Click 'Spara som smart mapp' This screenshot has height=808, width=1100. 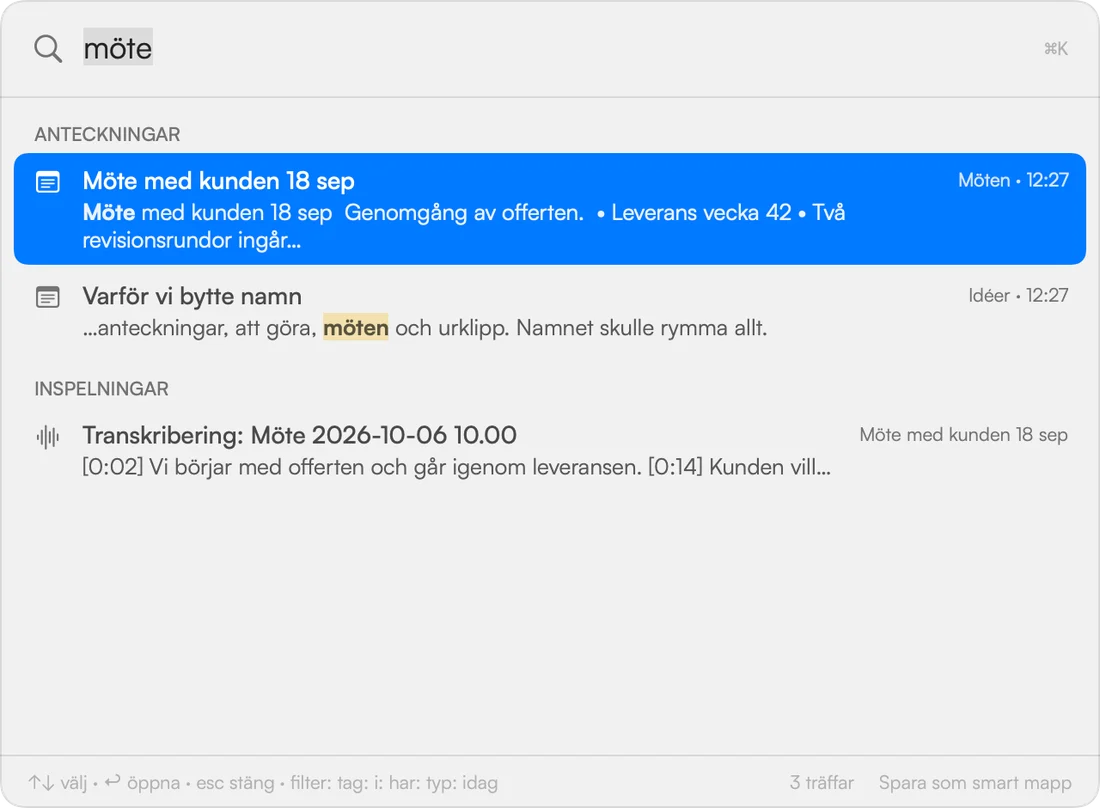point(975,783)
